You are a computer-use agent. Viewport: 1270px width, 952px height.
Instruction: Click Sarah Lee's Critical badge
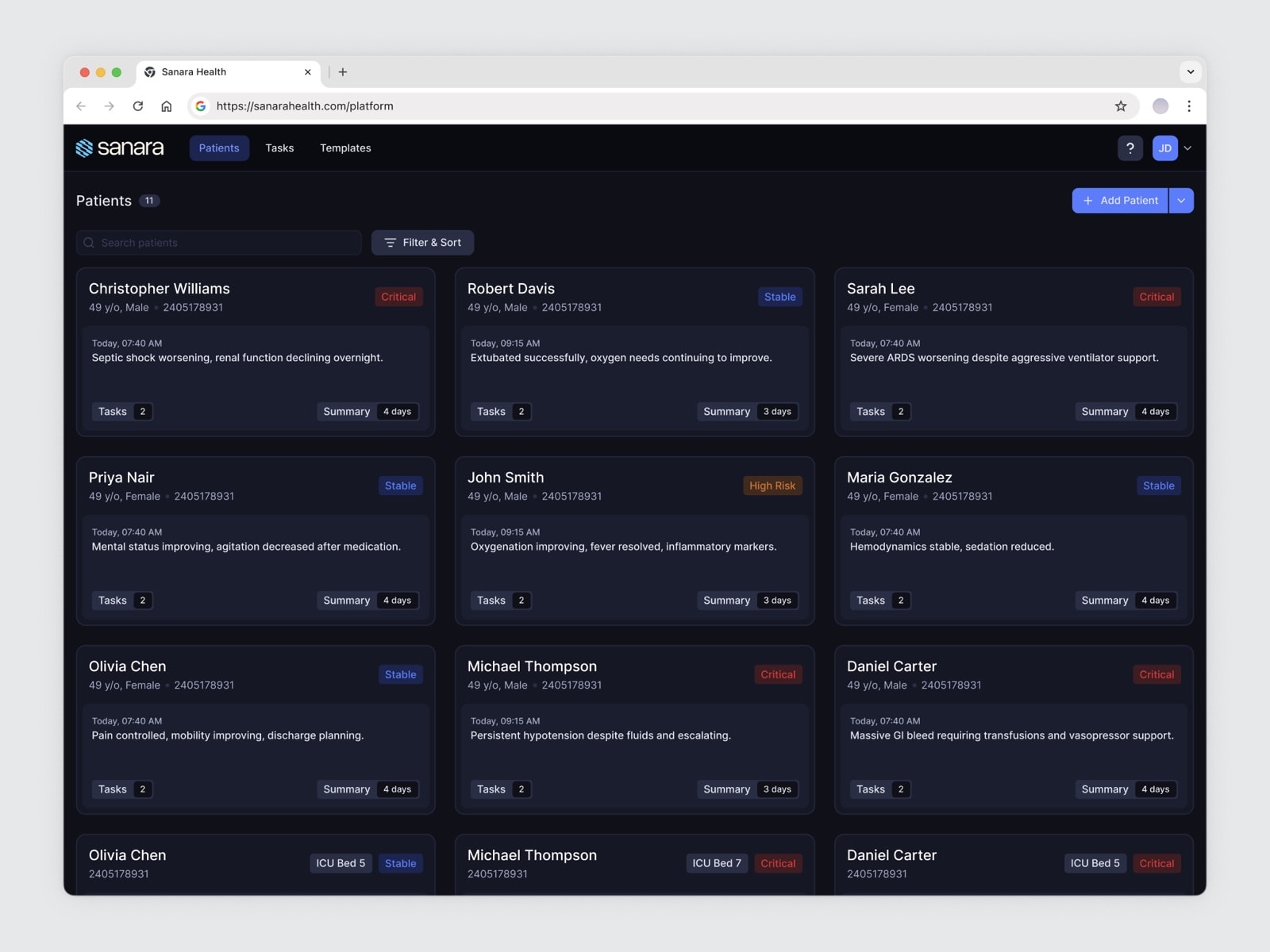[x=1156, y=297]
